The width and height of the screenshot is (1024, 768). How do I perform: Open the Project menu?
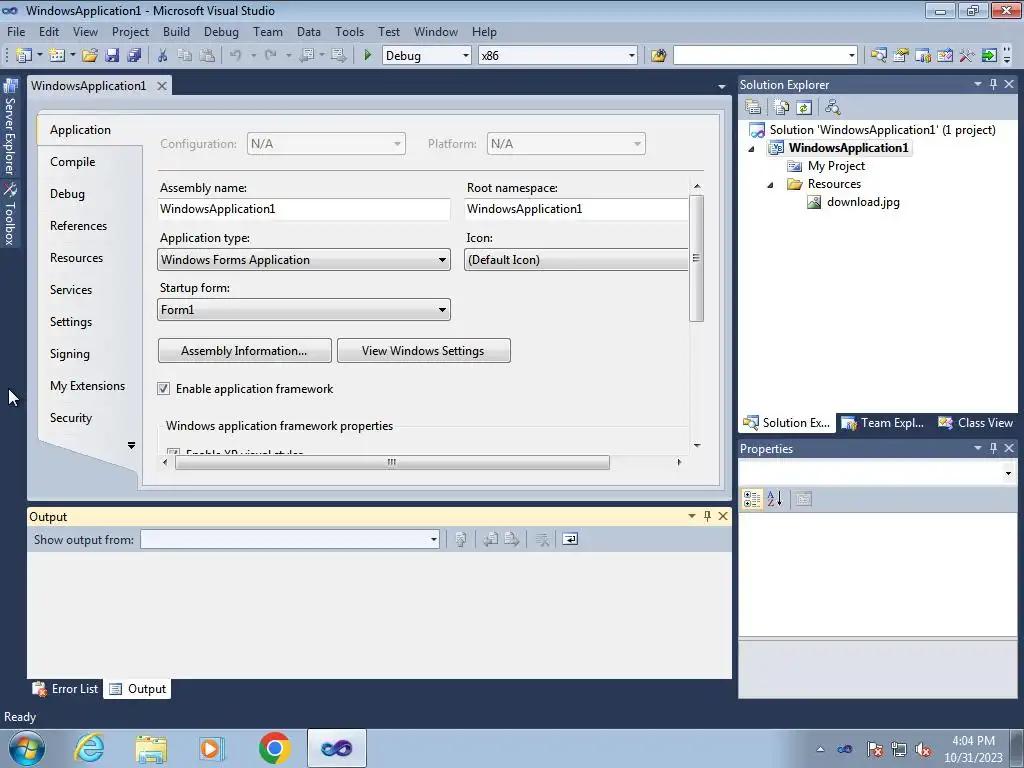tap(130, 31)
